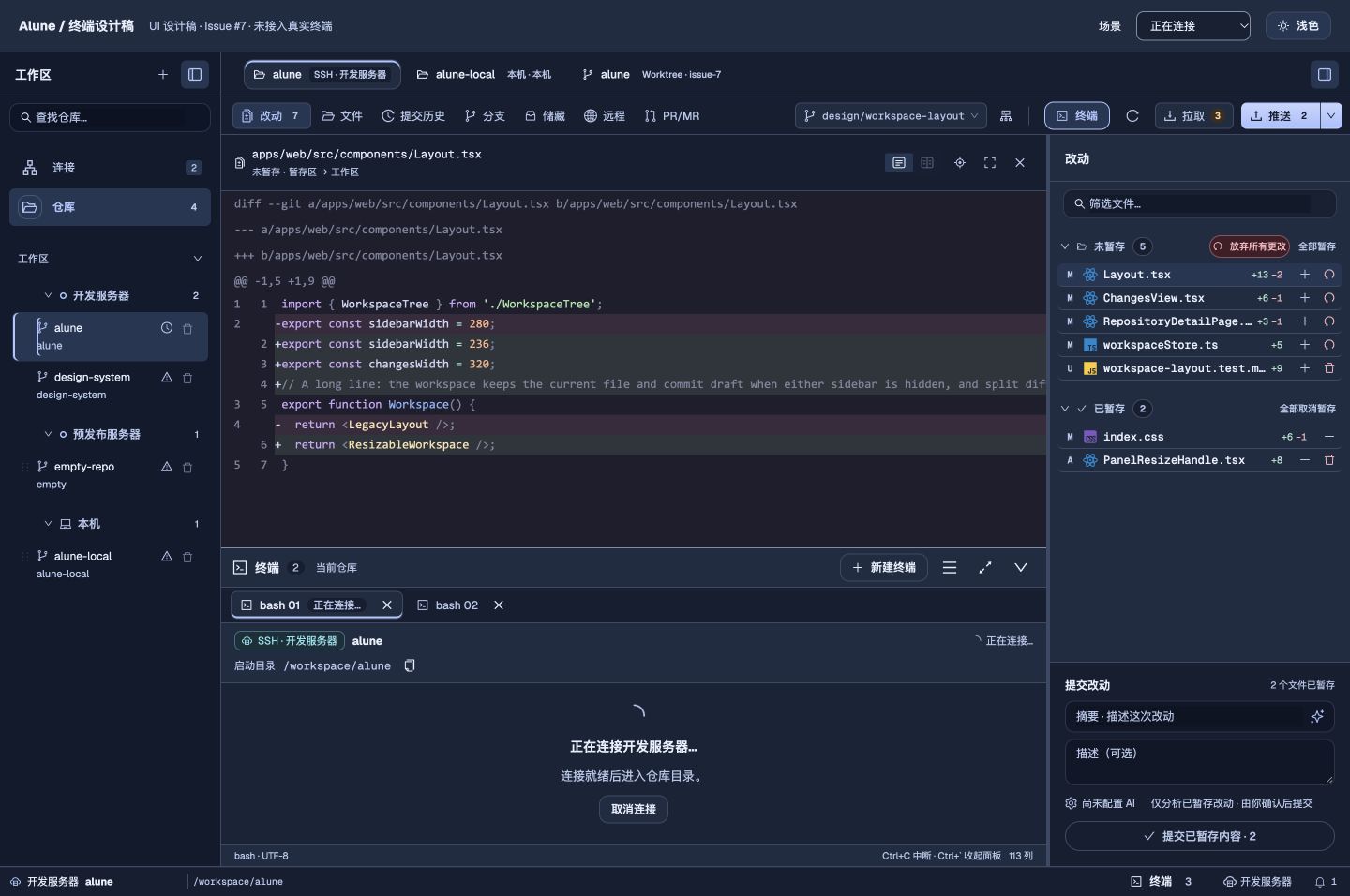The image size is (1350, 896).
Task: Click 放弃所有更改 button
Action: [x=1250, y=246]
